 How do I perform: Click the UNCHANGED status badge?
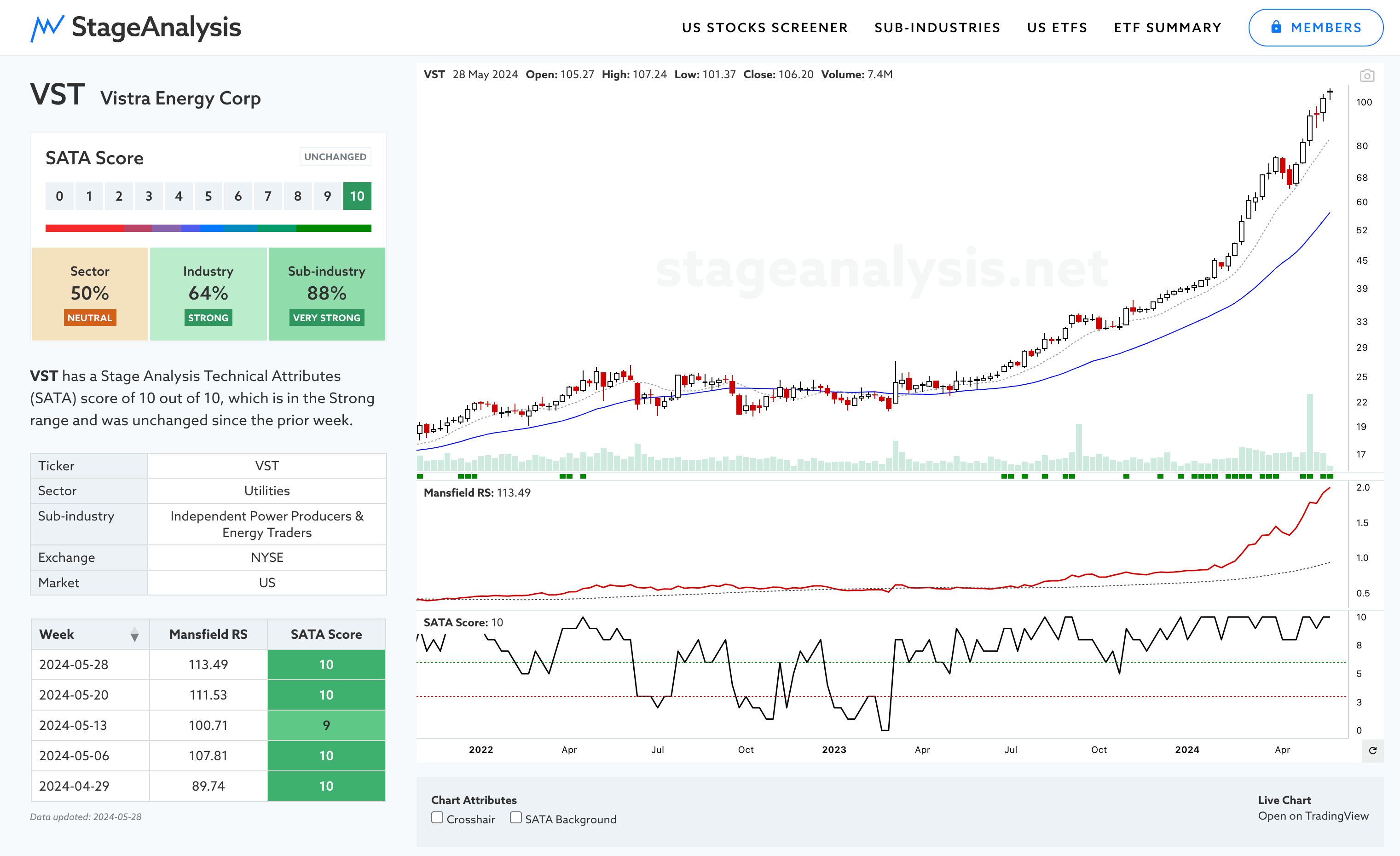tap(335, 157)
